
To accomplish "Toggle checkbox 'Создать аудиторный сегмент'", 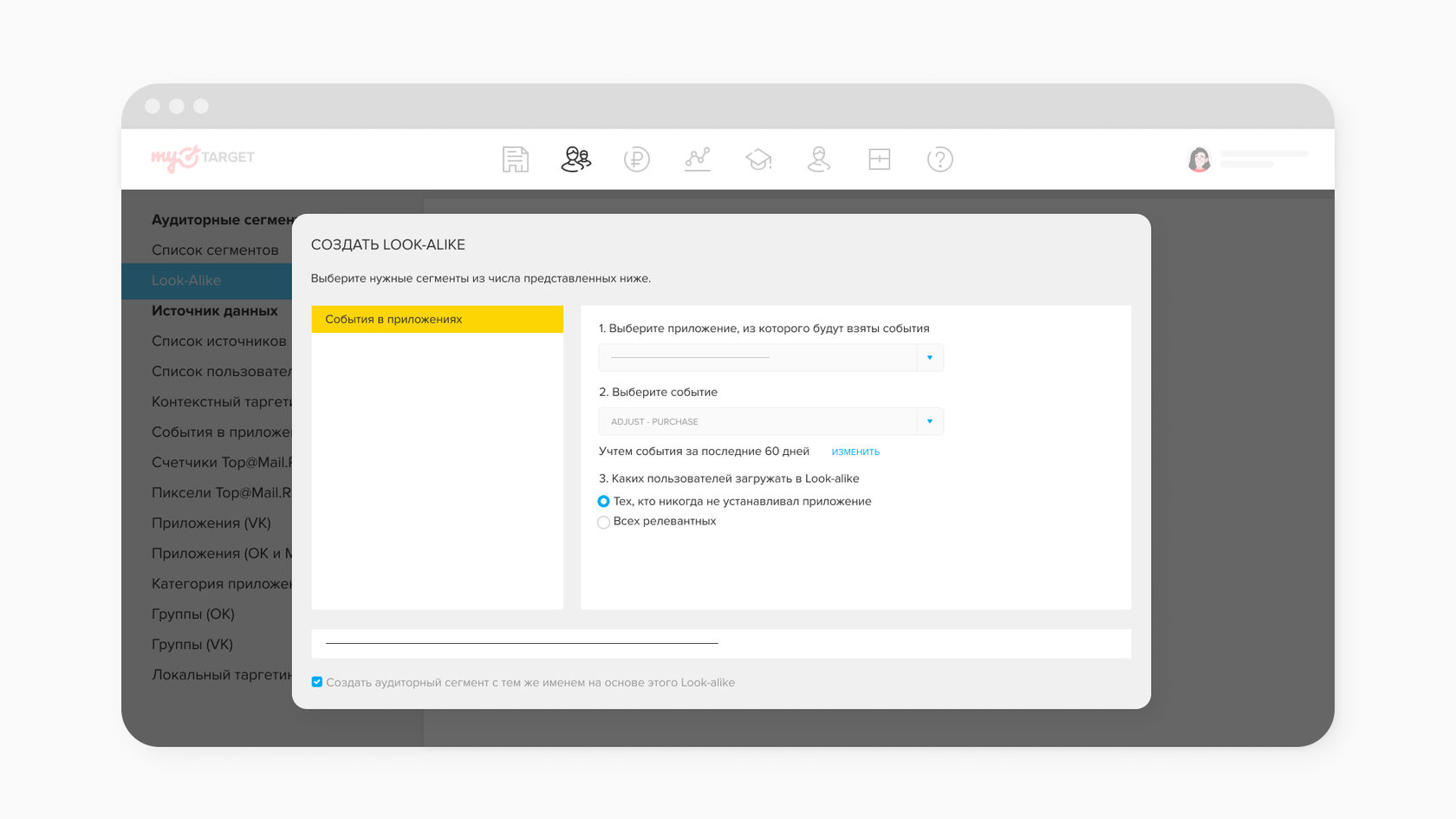I will click(317, 682).
